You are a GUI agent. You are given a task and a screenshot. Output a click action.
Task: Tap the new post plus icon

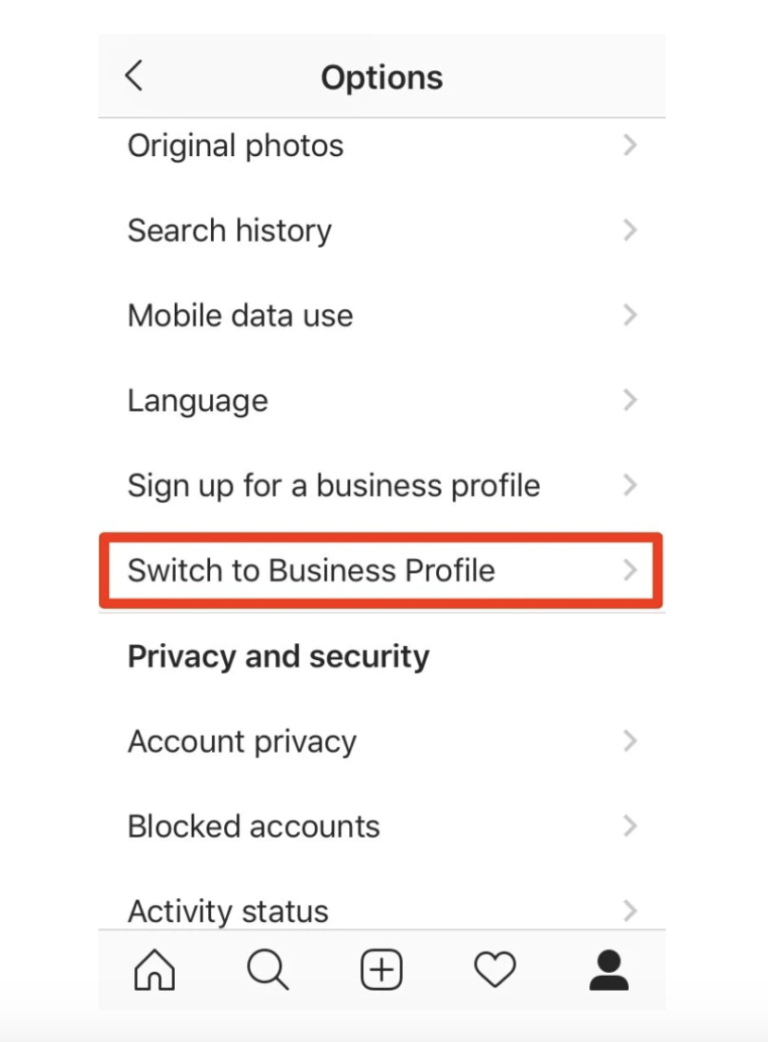pyautogui.click(x=381, y=970)
